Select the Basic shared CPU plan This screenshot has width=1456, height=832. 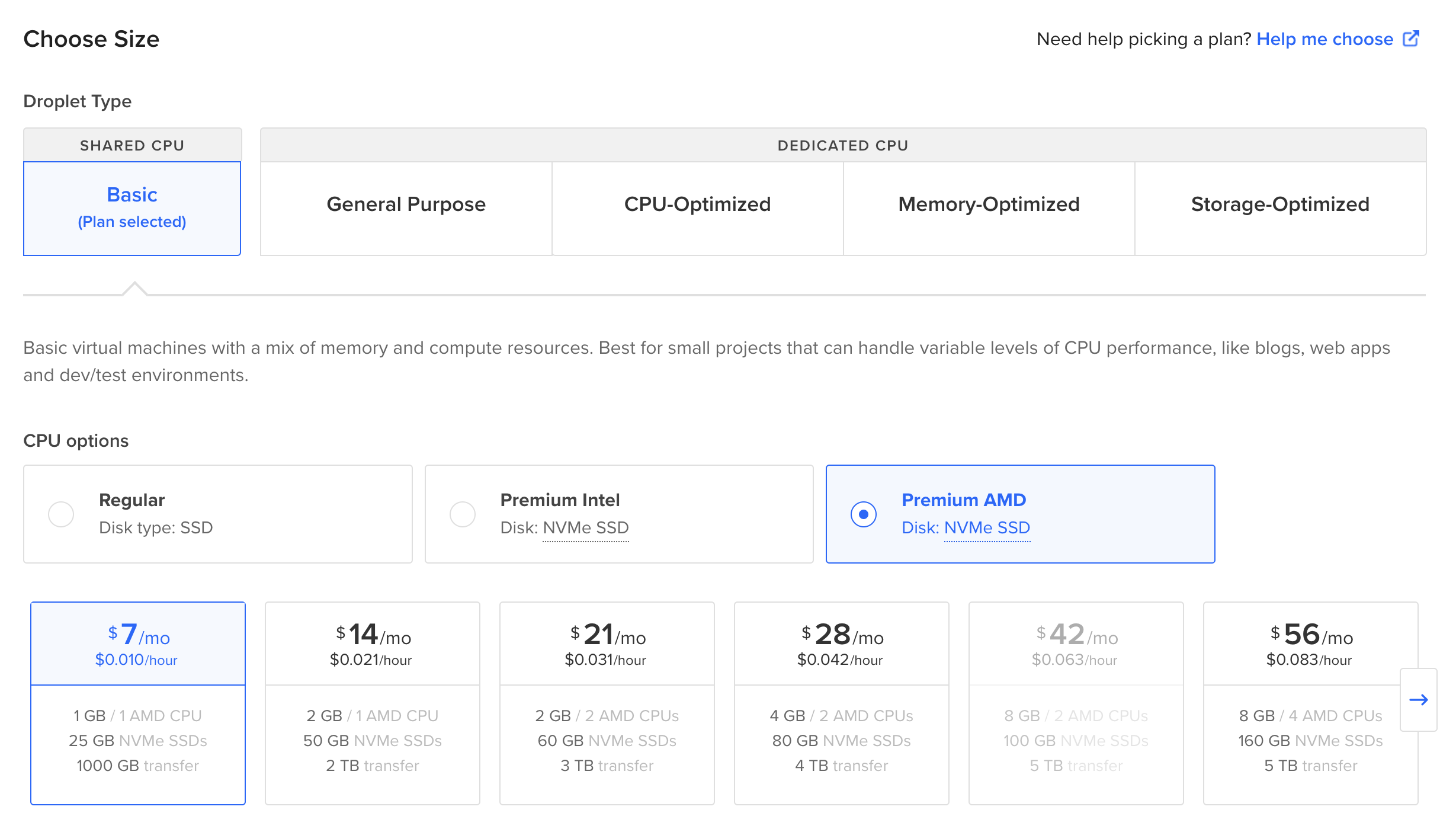click(x=132, y=207)
